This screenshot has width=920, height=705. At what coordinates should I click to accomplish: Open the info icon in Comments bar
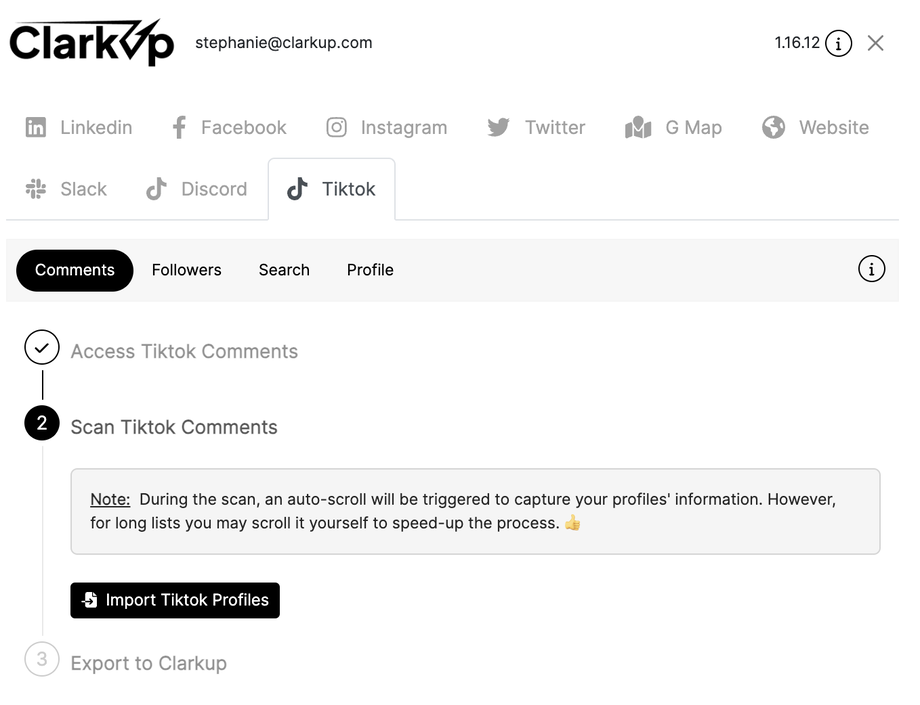point(871,269)
